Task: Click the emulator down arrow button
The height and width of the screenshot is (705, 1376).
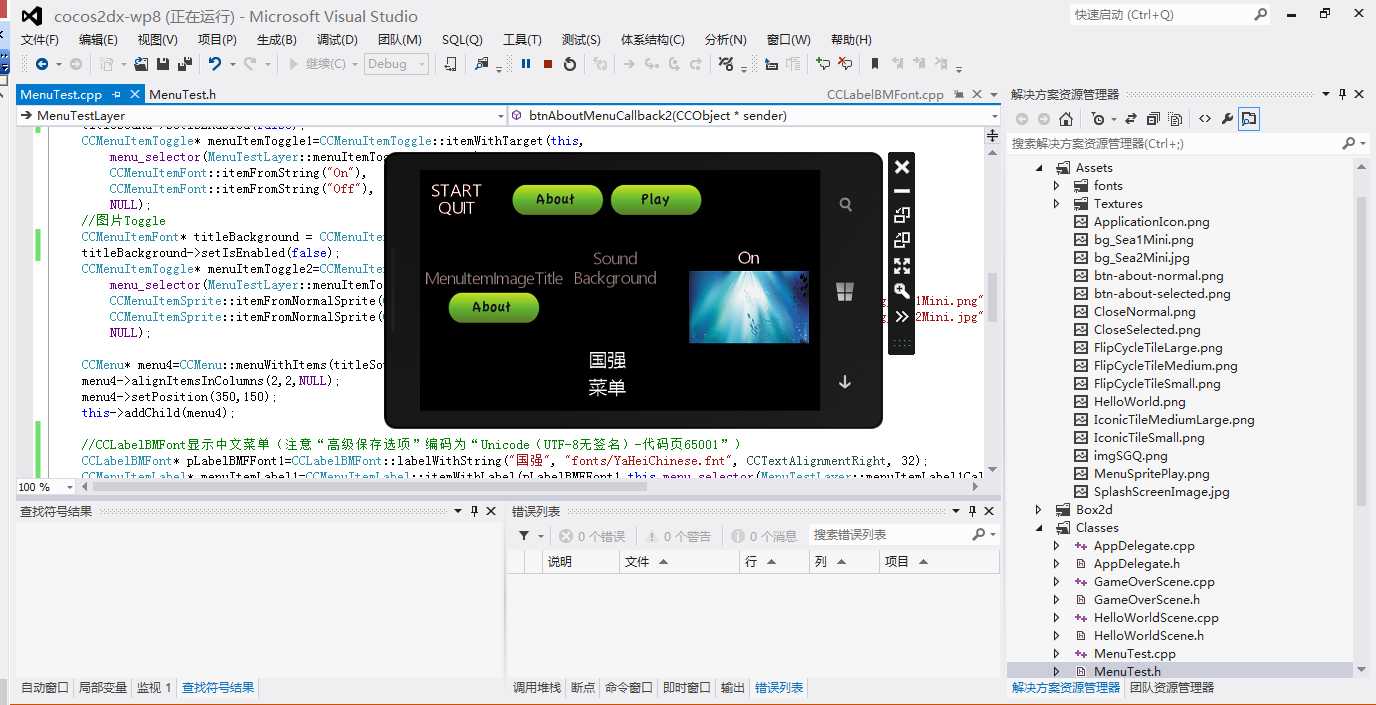Action: click(845, 382)
